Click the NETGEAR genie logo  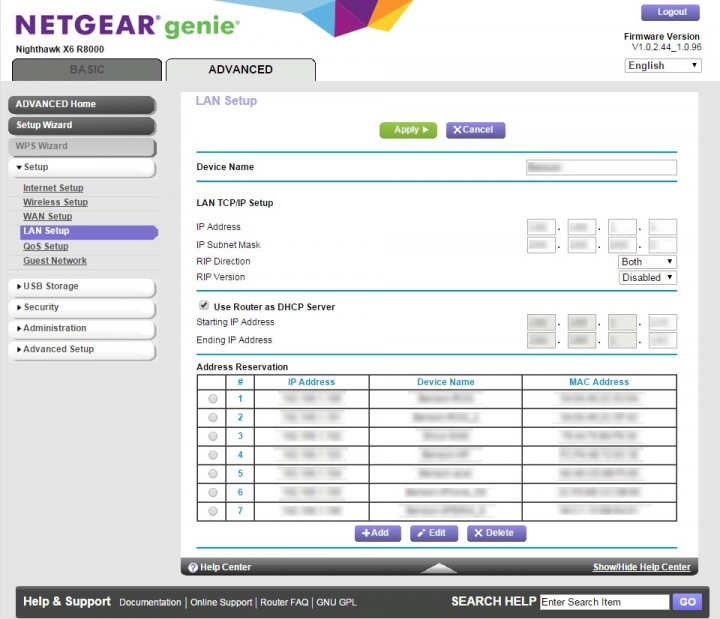[127, 26]
